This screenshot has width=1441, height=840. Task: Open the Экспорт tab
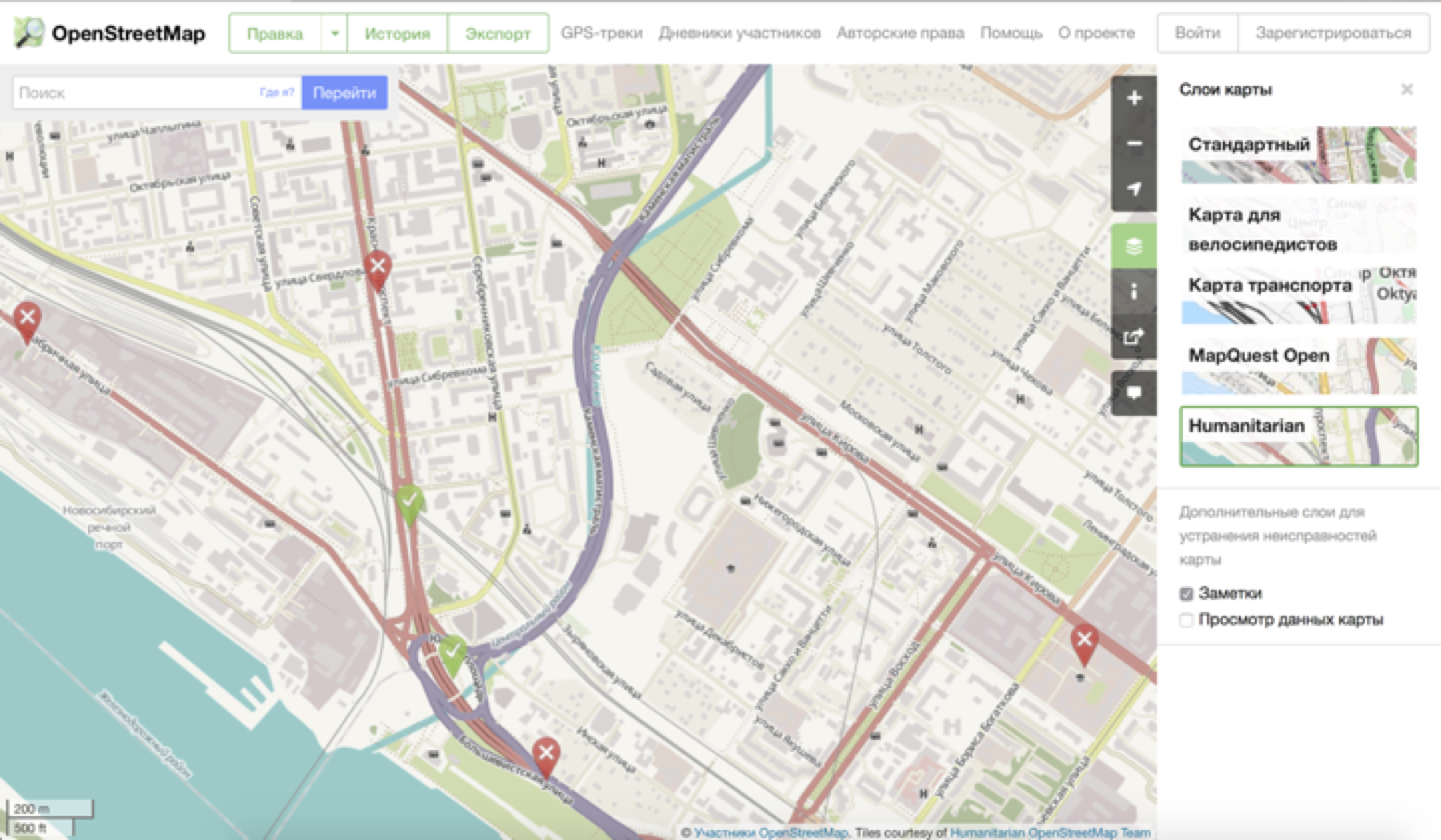tap(497, 33)
